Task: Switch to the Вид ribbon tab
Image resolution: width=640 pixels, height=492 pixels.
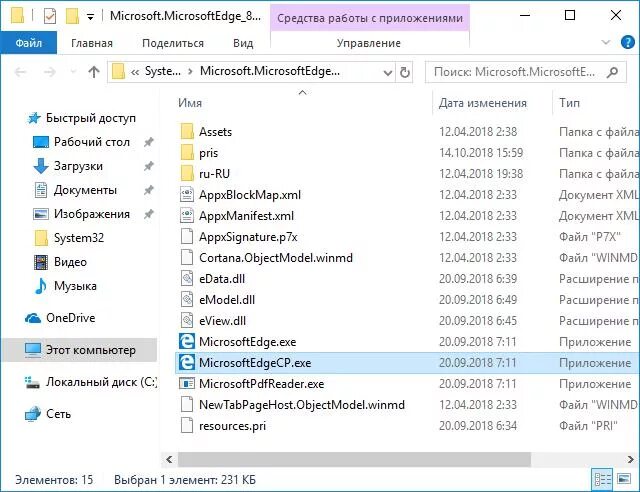Action: pyautogui.click(x=243, y=43)
